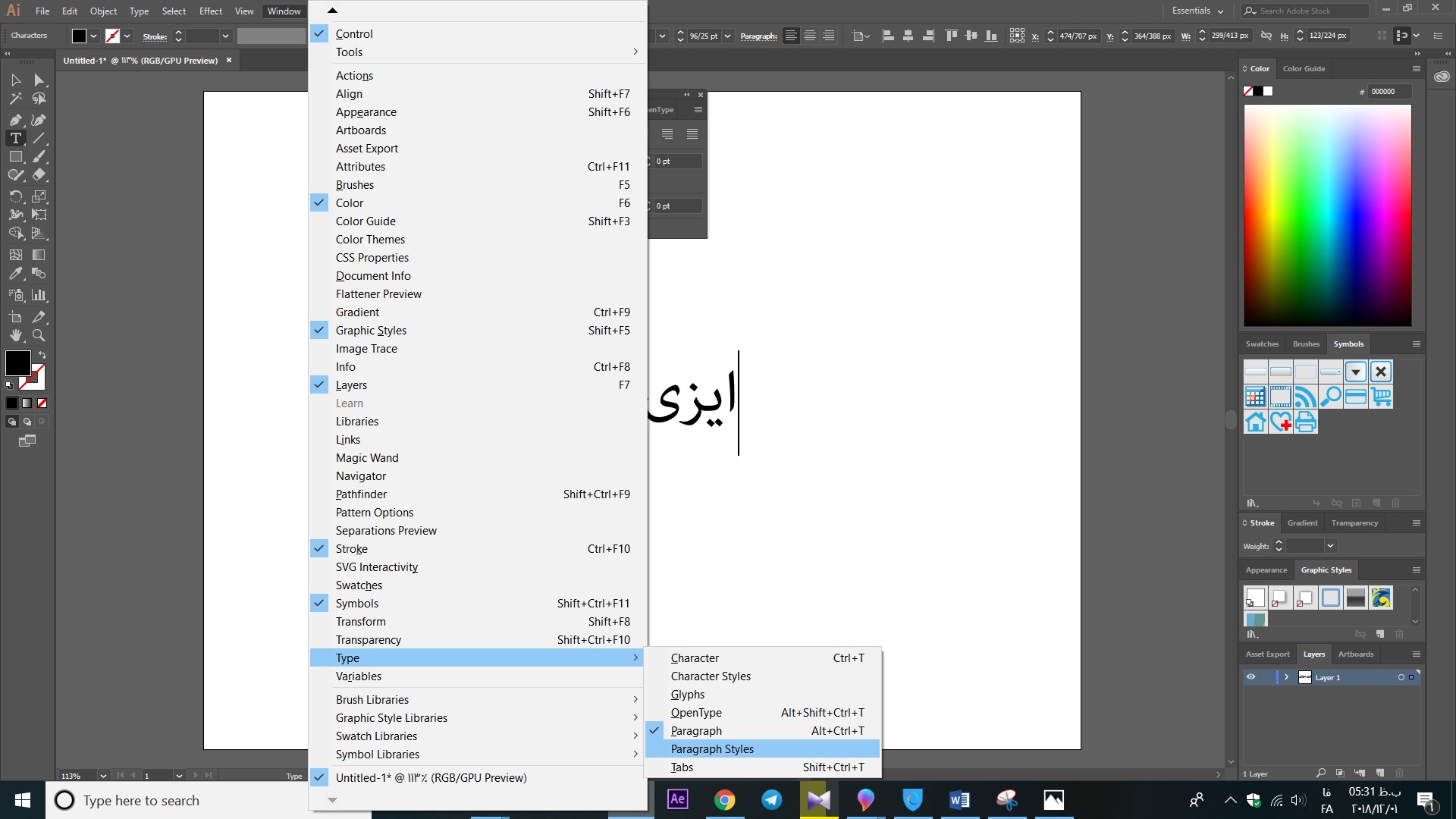Viewport: 1456px width, 819px height.
Task: Select the Pen tool
Action: (15, 120)
